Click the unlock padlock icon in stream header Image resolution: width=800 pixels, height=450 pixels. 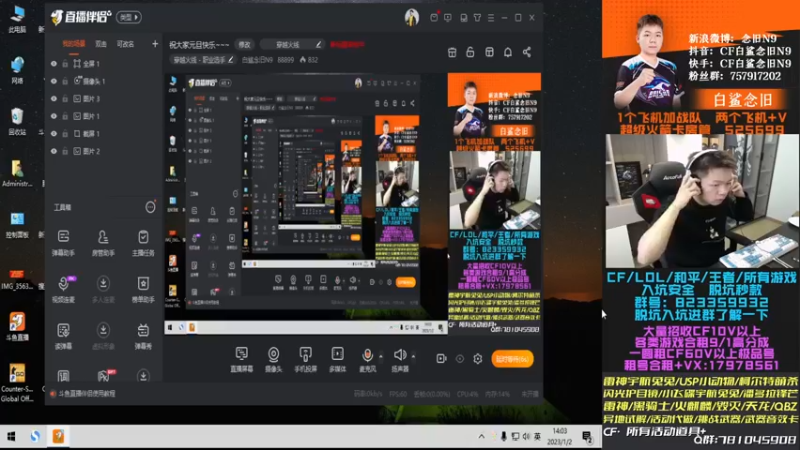pyautogui.click(x=470, y=52)
